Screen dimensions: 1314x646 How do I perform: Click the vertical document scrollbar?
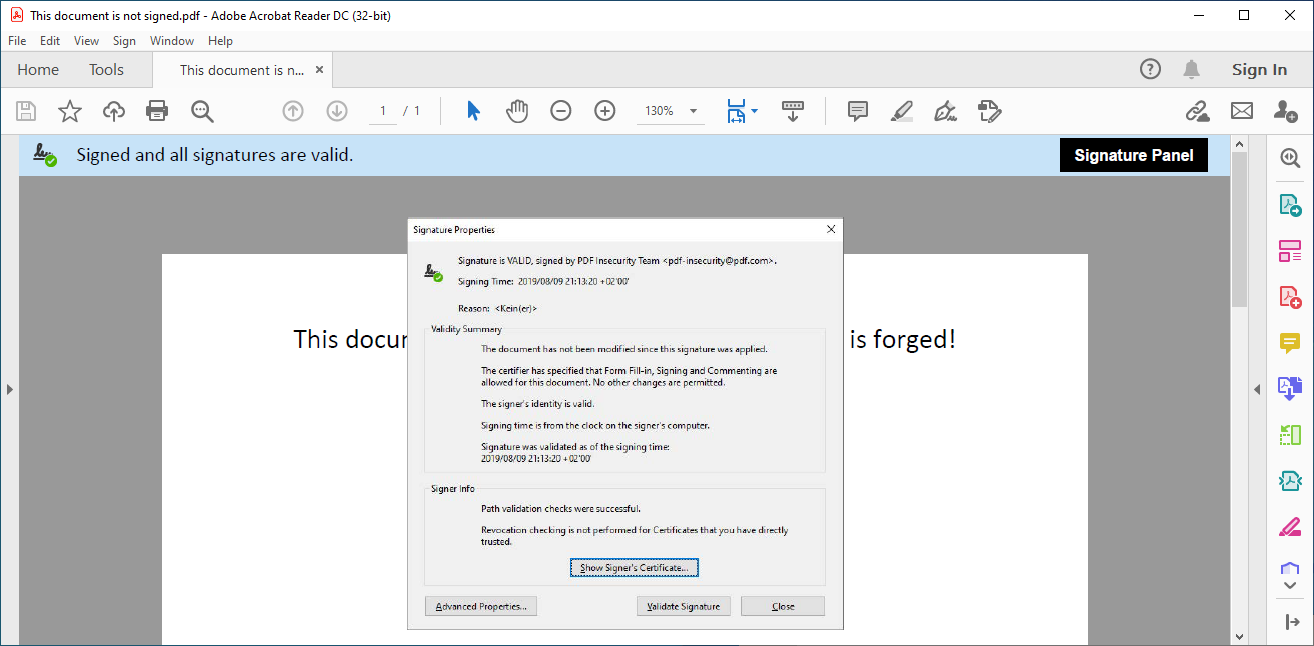tap(1240, 230)
